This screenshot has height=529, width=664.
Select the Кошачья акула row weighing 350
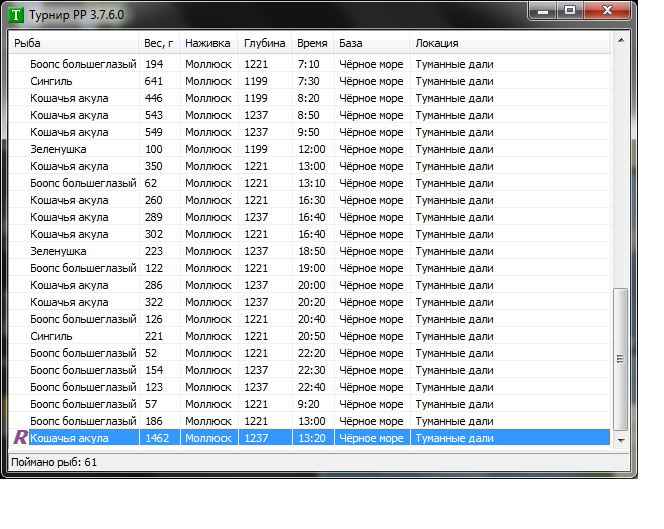click(x=310, y=166)
